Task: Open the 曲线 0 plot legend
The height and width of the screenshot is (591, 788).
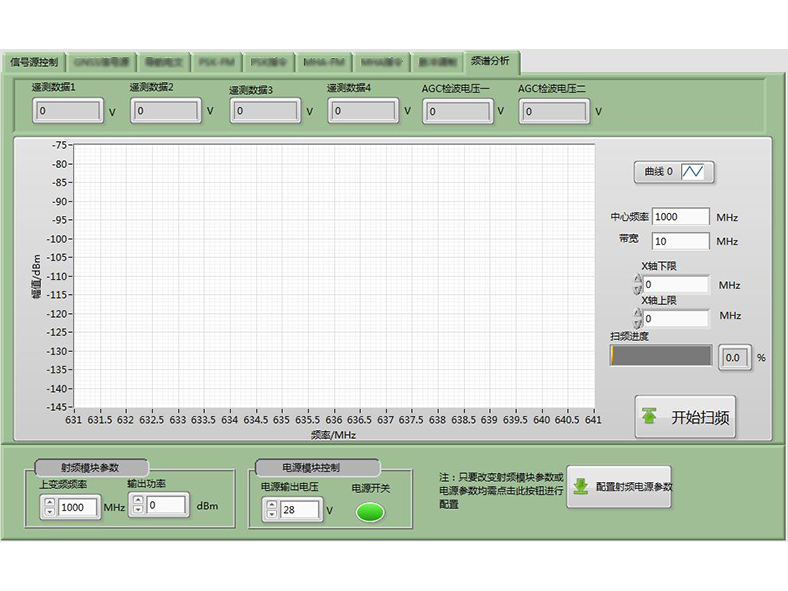Action: (x=673, y=172)
